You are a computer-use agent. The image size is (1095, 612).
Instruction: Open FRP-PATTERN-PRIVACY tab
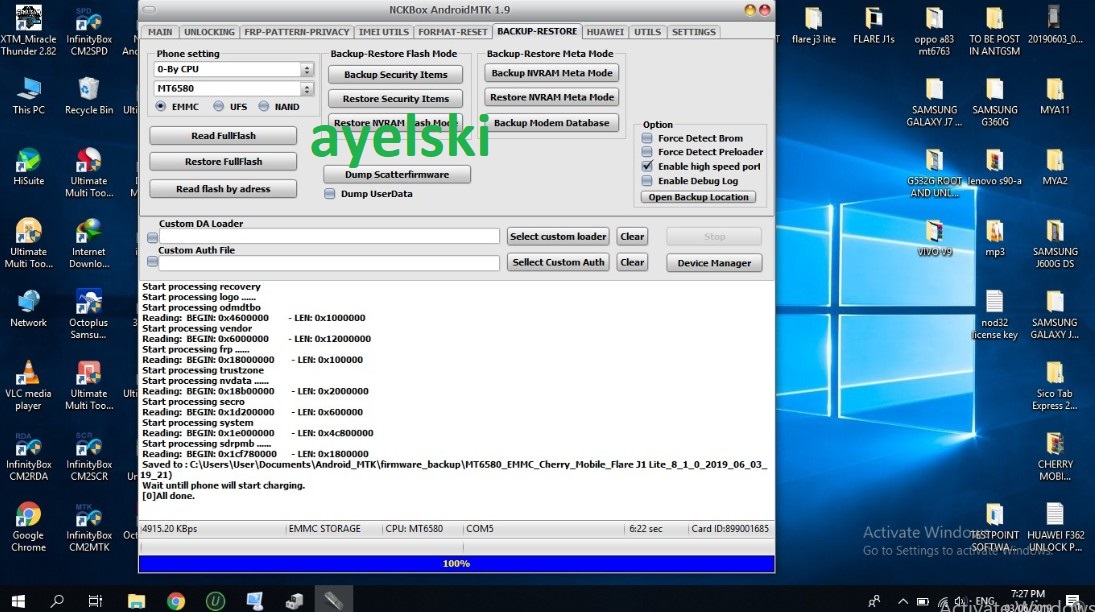click(x=297, y=32)
